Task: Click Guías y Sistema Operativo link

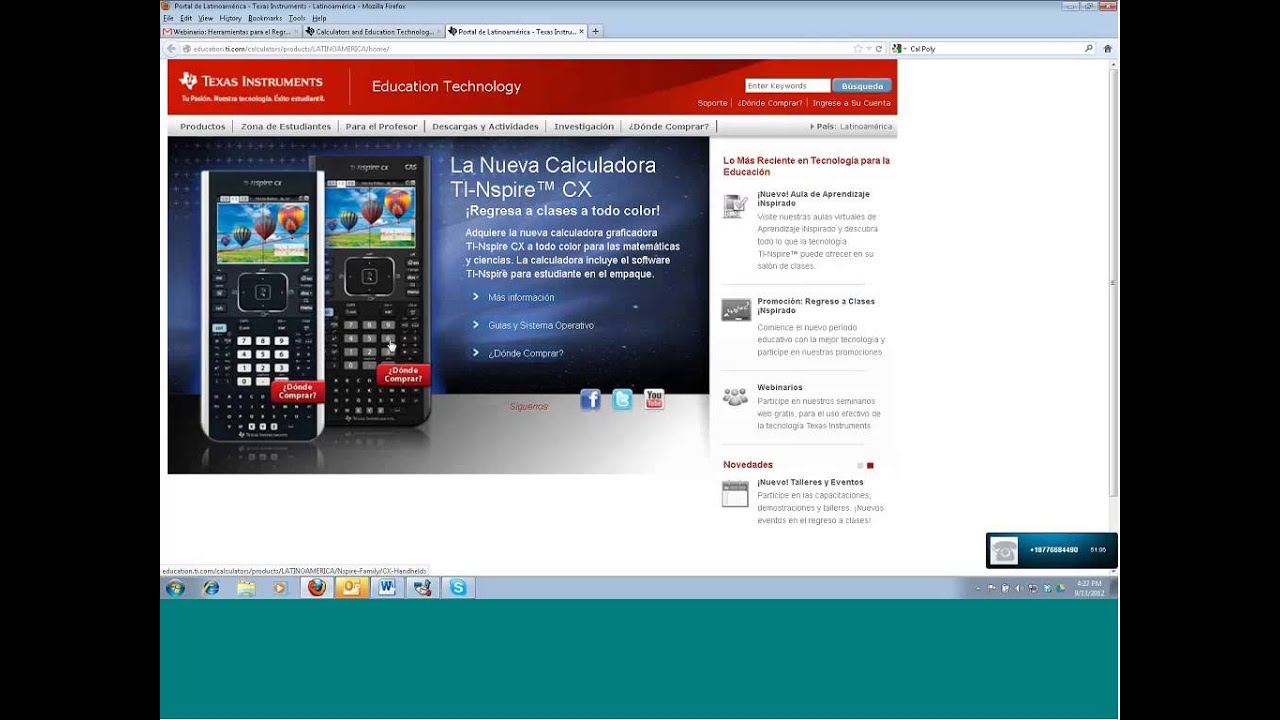Action: pos(541,326)
